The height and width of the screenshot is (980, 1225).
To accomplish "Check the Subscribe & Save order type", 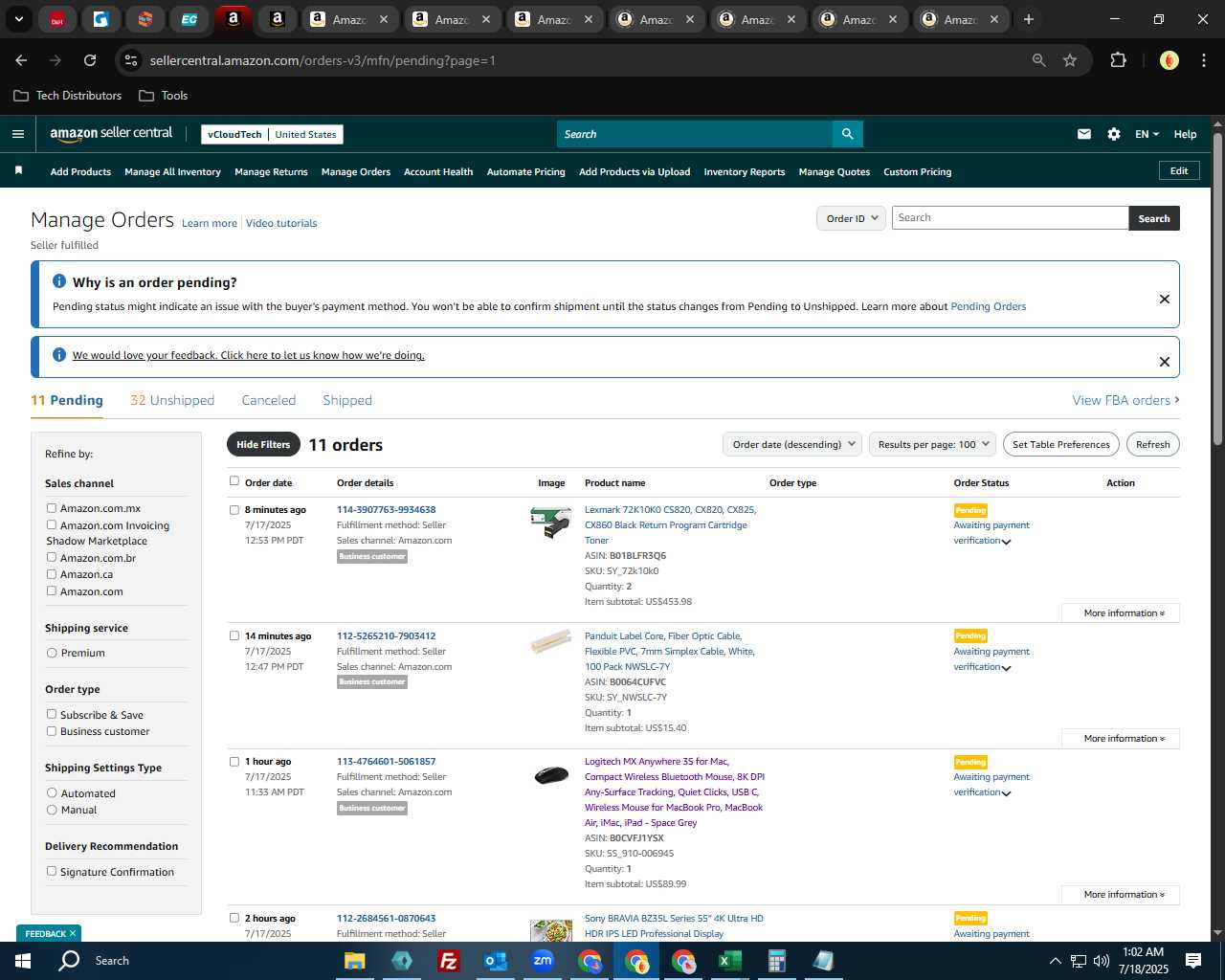I will 52,714.
